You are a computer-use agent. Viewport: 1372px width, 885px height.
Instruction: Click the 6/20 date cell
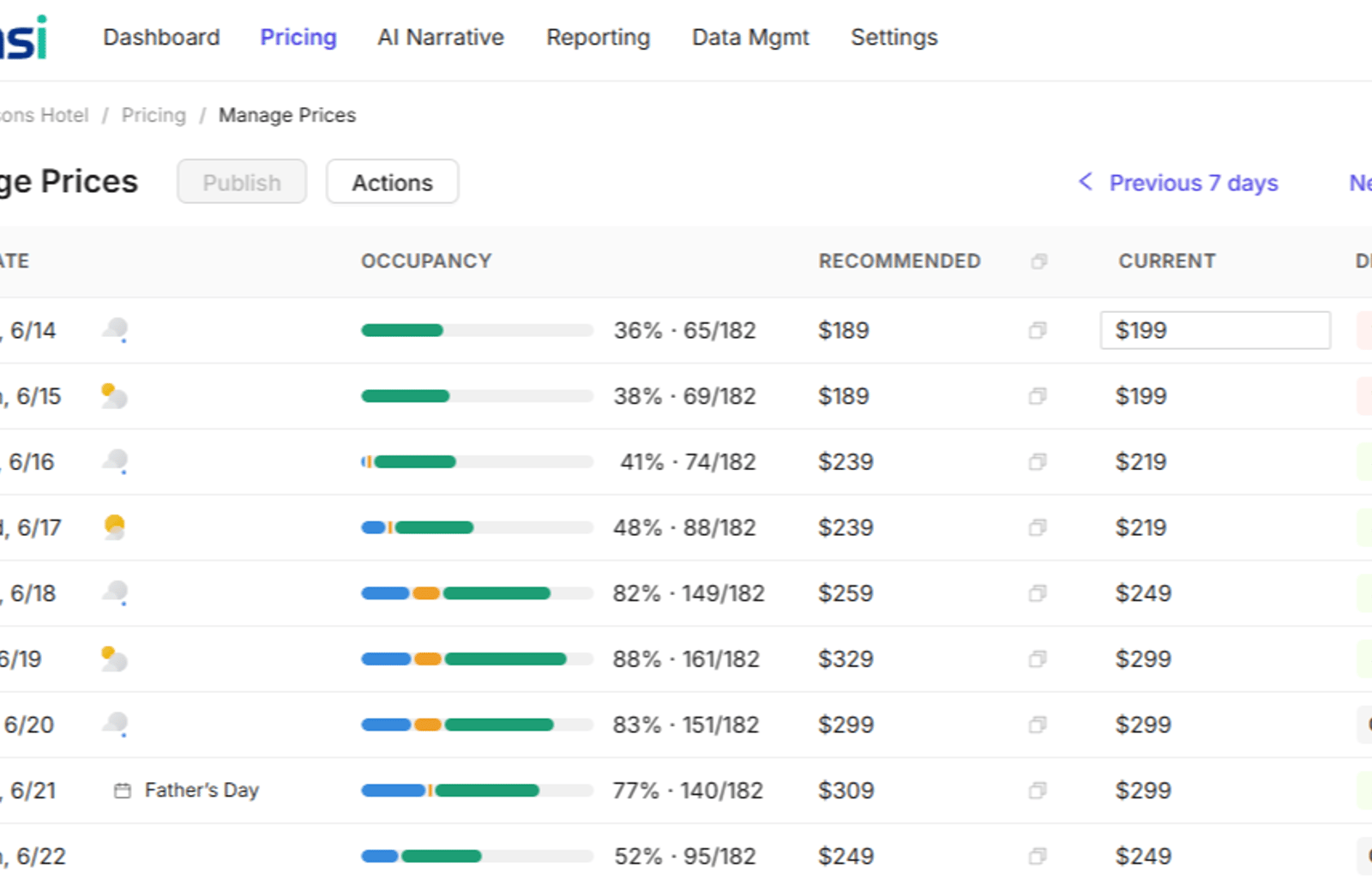tap(27, 725)
